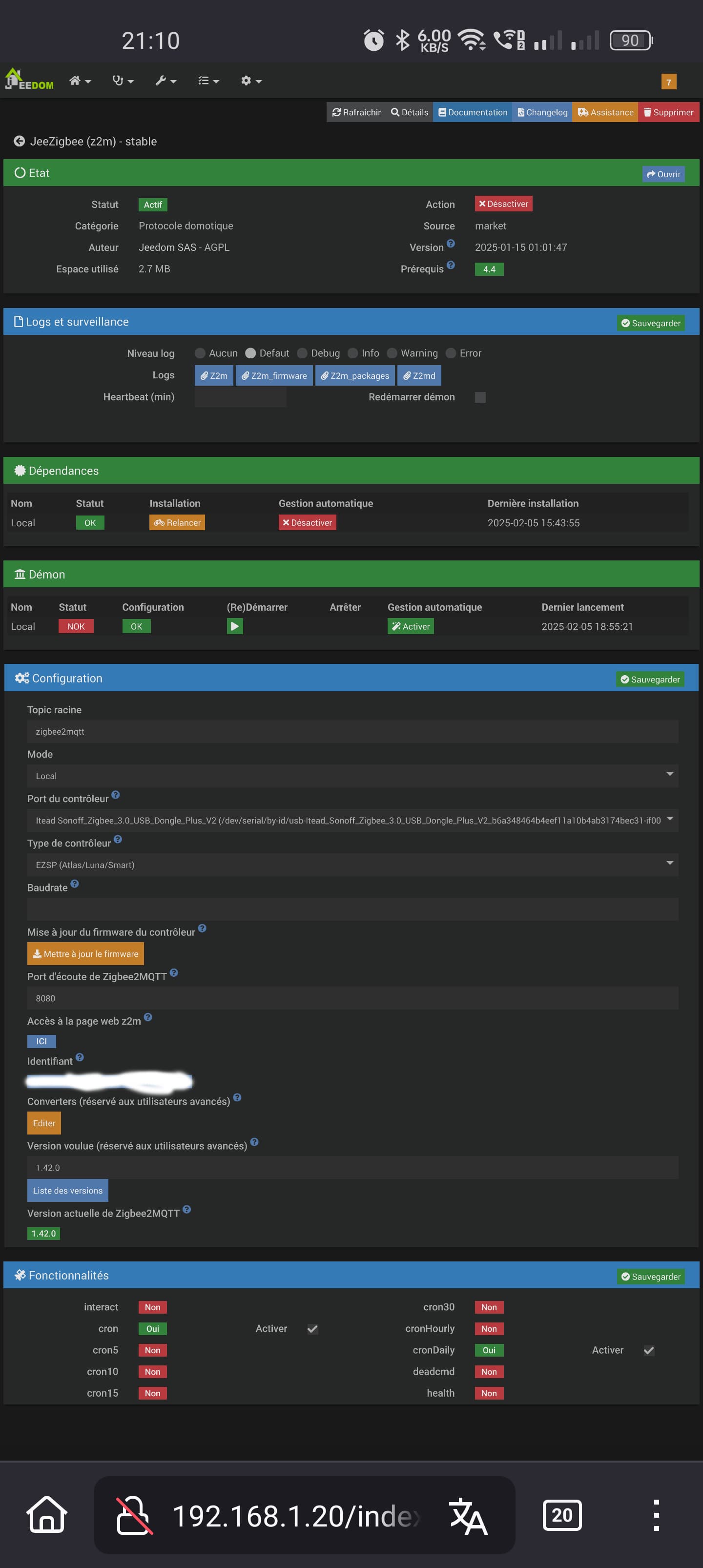Click the back arrow beside JeeZigbee title
This screenshot has width=703, height=1568.
[x=20, y=141]
